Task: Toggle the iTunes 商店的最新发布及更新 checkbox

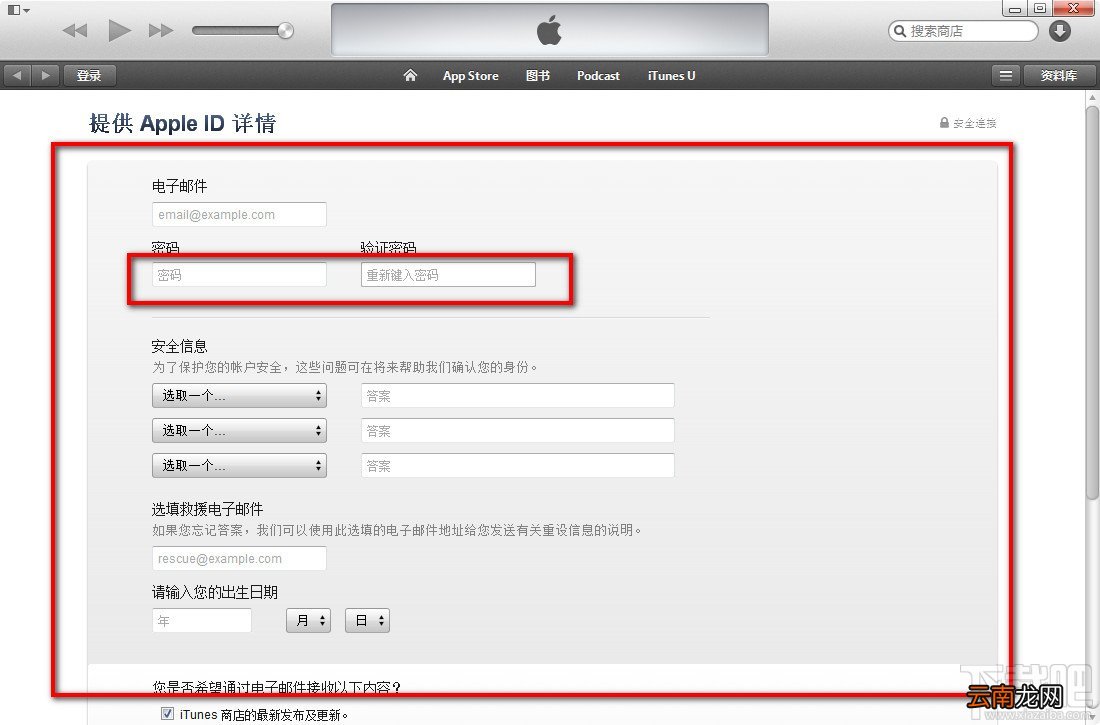Action: tap(167, 714)
